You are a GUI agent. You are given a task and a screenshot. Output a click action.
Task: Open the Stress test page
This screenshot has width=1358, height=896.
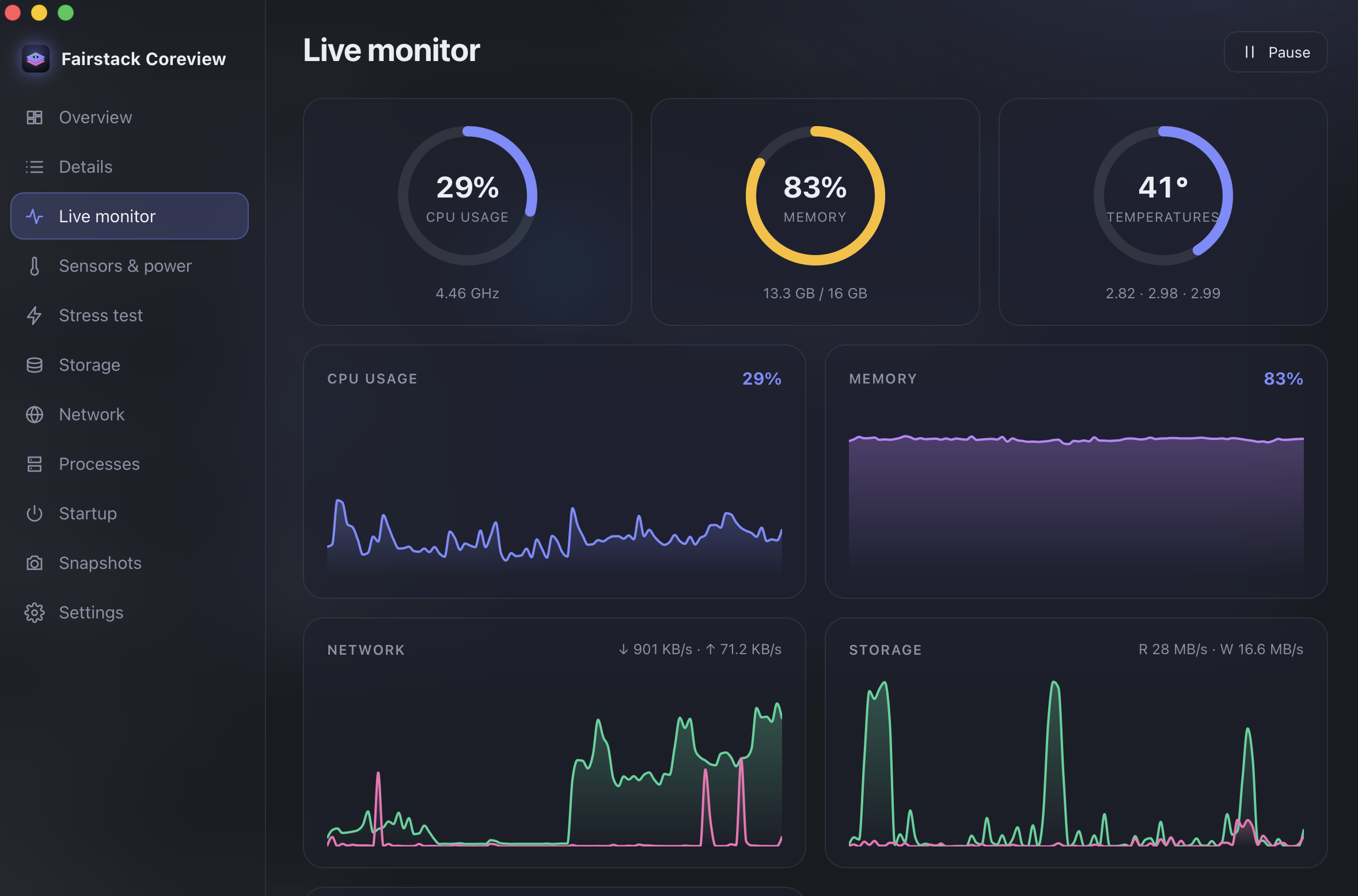130,316
